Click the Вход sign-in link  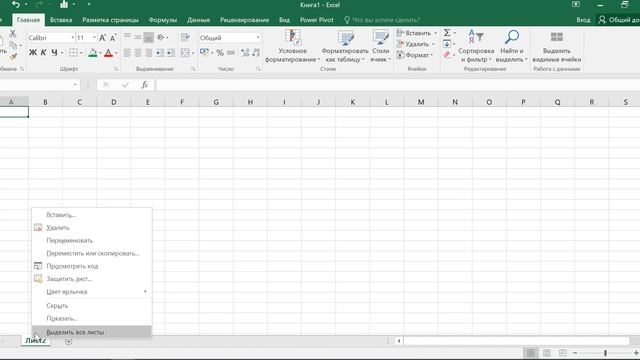pos(583,20)
